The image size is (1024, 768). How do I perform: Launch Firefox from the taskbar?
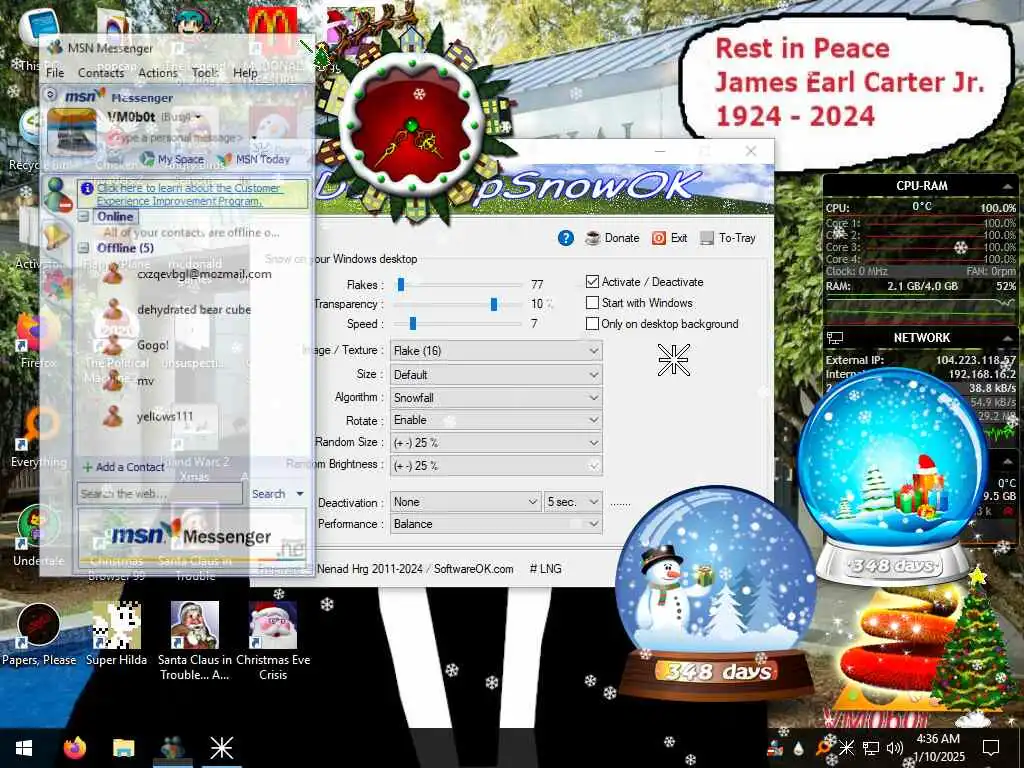click(x=74, y=748)
